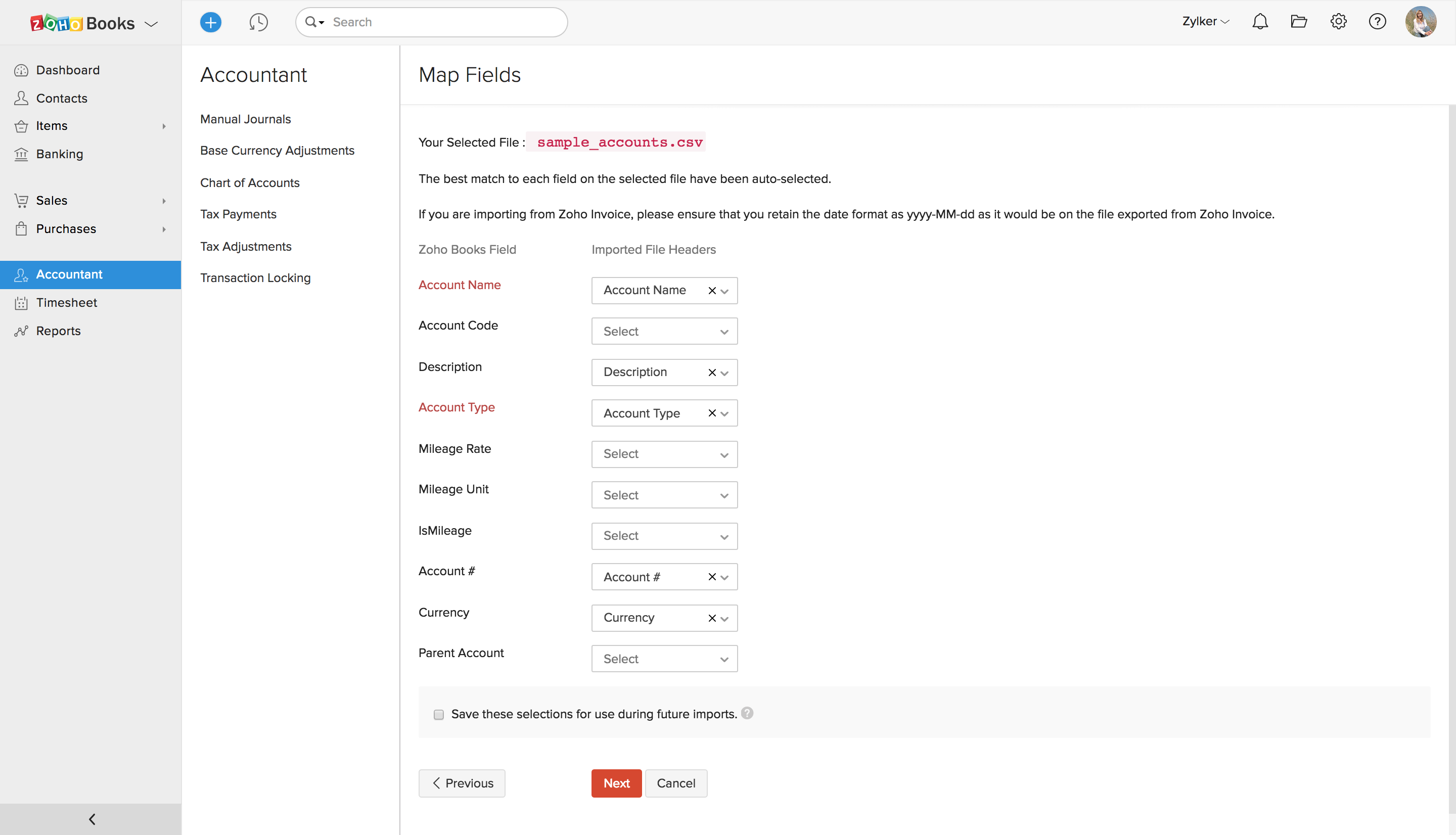Image resolution: width=1456 pixels, height=835 pixels.
Task: Click the recent history clock icon
Action: coord(258,22)
